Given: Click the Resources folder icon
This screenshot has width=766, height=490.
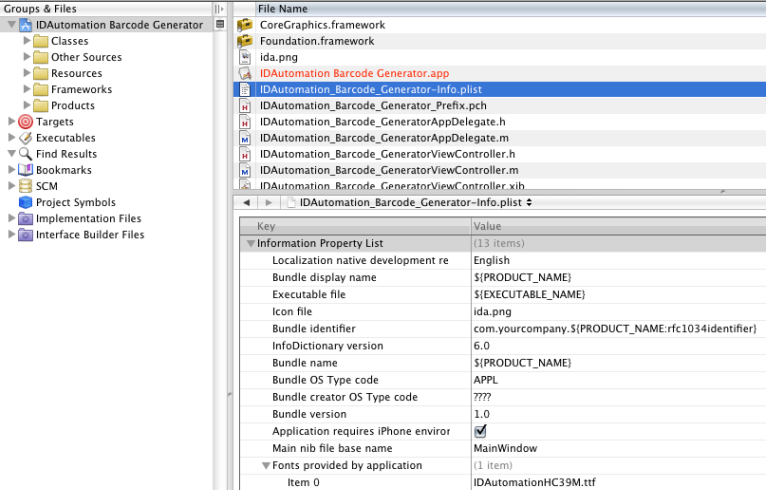Looking at the screenshot, I should coord(41,73).
